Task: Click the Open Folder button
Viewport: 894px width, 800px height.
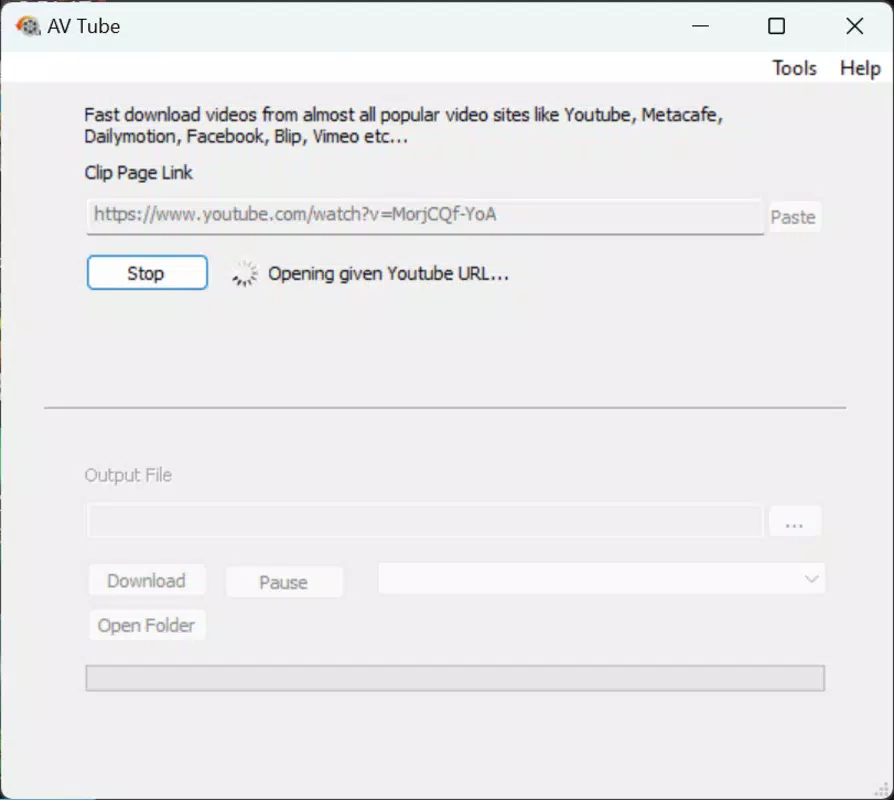Action: [x=147, y=626]
